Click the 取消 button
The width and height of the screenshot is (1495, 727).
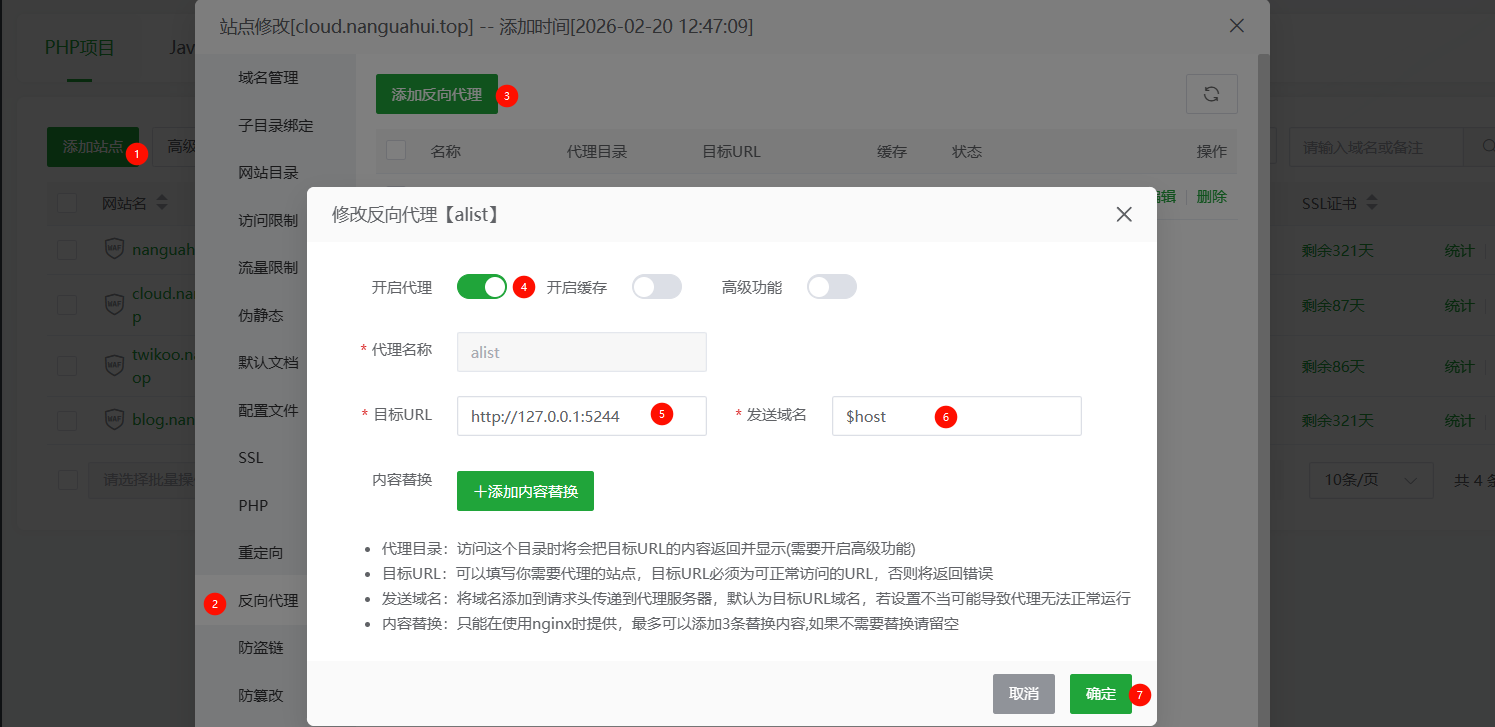click(1023, 694)
